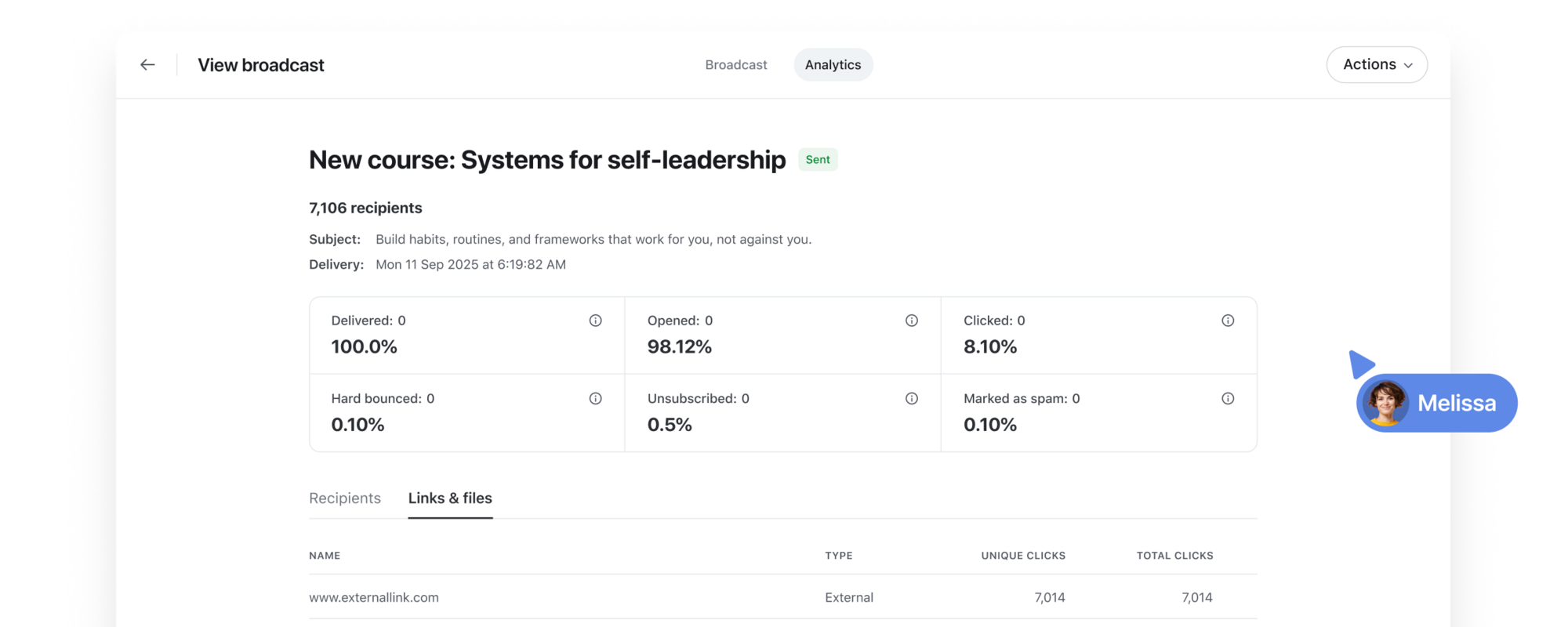Click the Unique Clicks column header

1023,556
